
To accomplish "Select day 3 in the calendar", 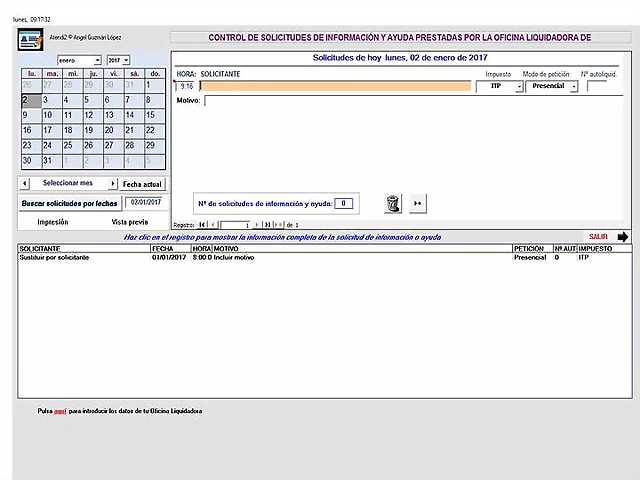I will pos(52,100).
